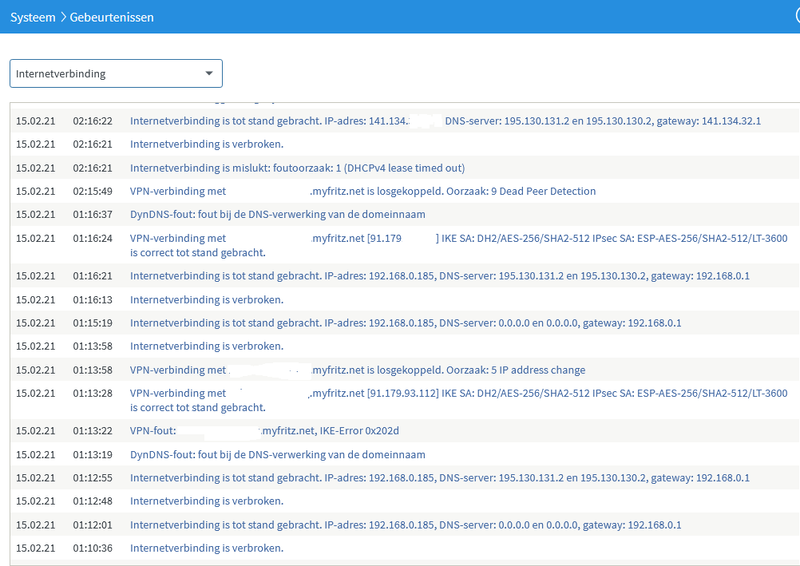Select the DHCPv4 lease timed out entry
The image size is (800, 566).
coord(297,167)
